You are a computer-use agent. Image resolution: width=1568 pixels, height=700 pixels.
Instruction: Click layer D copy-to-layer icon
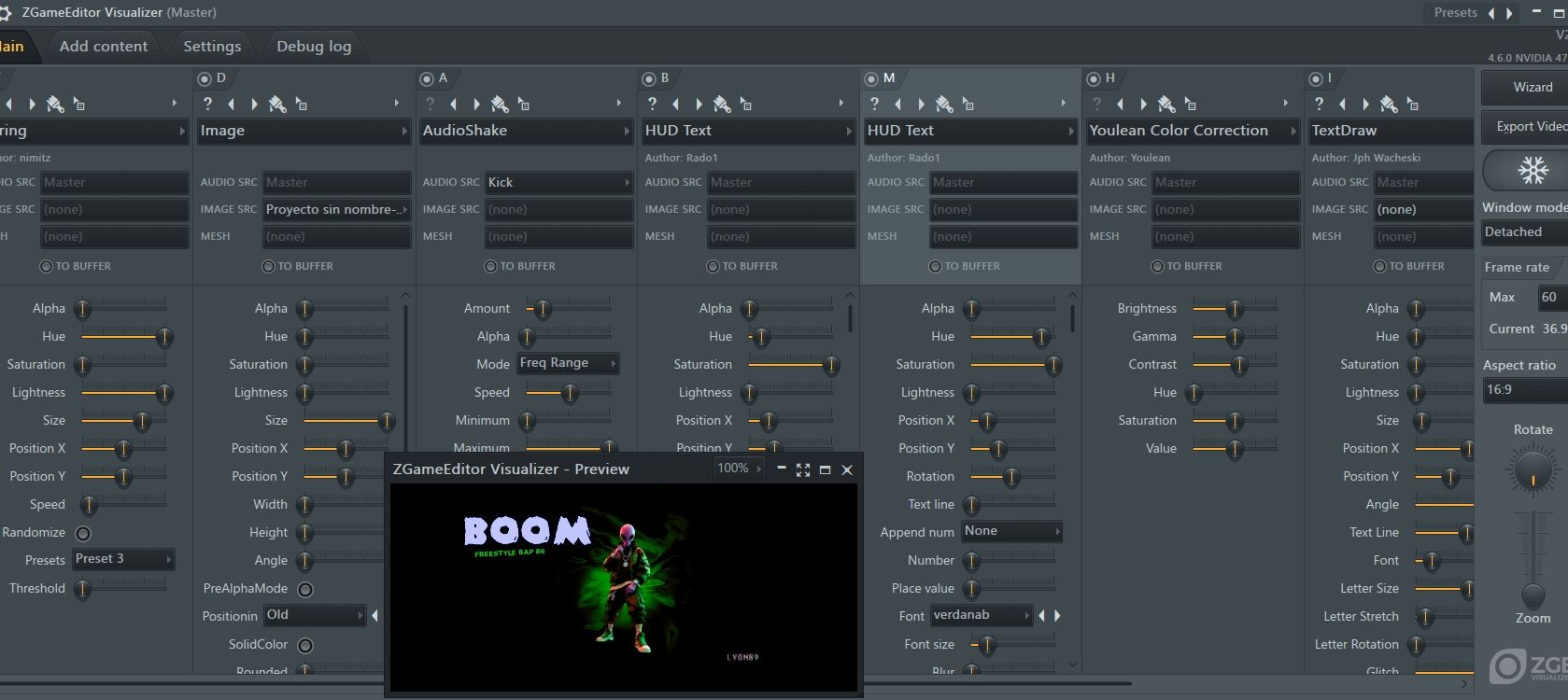pos(302,104)
